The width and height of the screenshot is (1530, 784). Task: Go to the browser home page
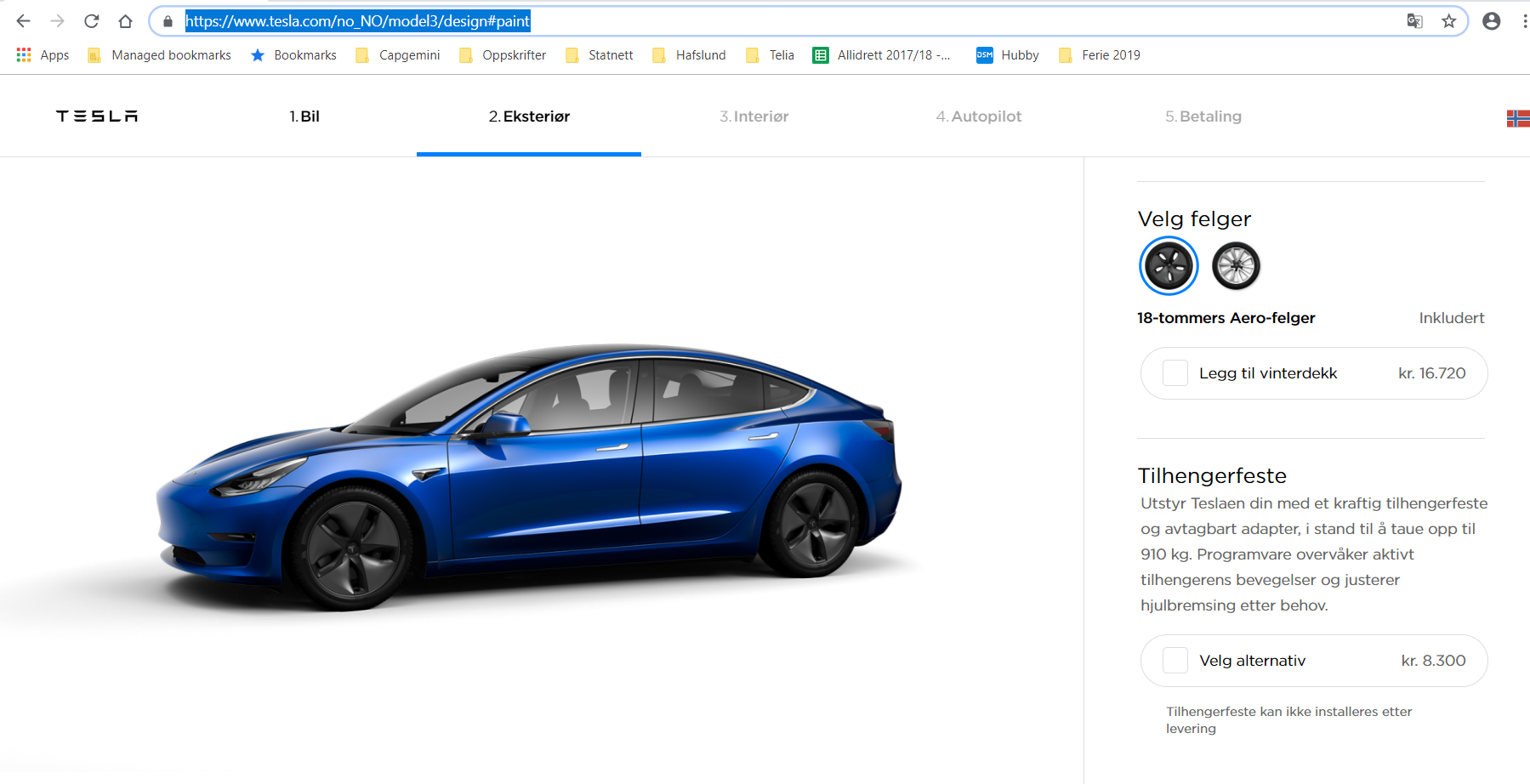click(126, 21)
